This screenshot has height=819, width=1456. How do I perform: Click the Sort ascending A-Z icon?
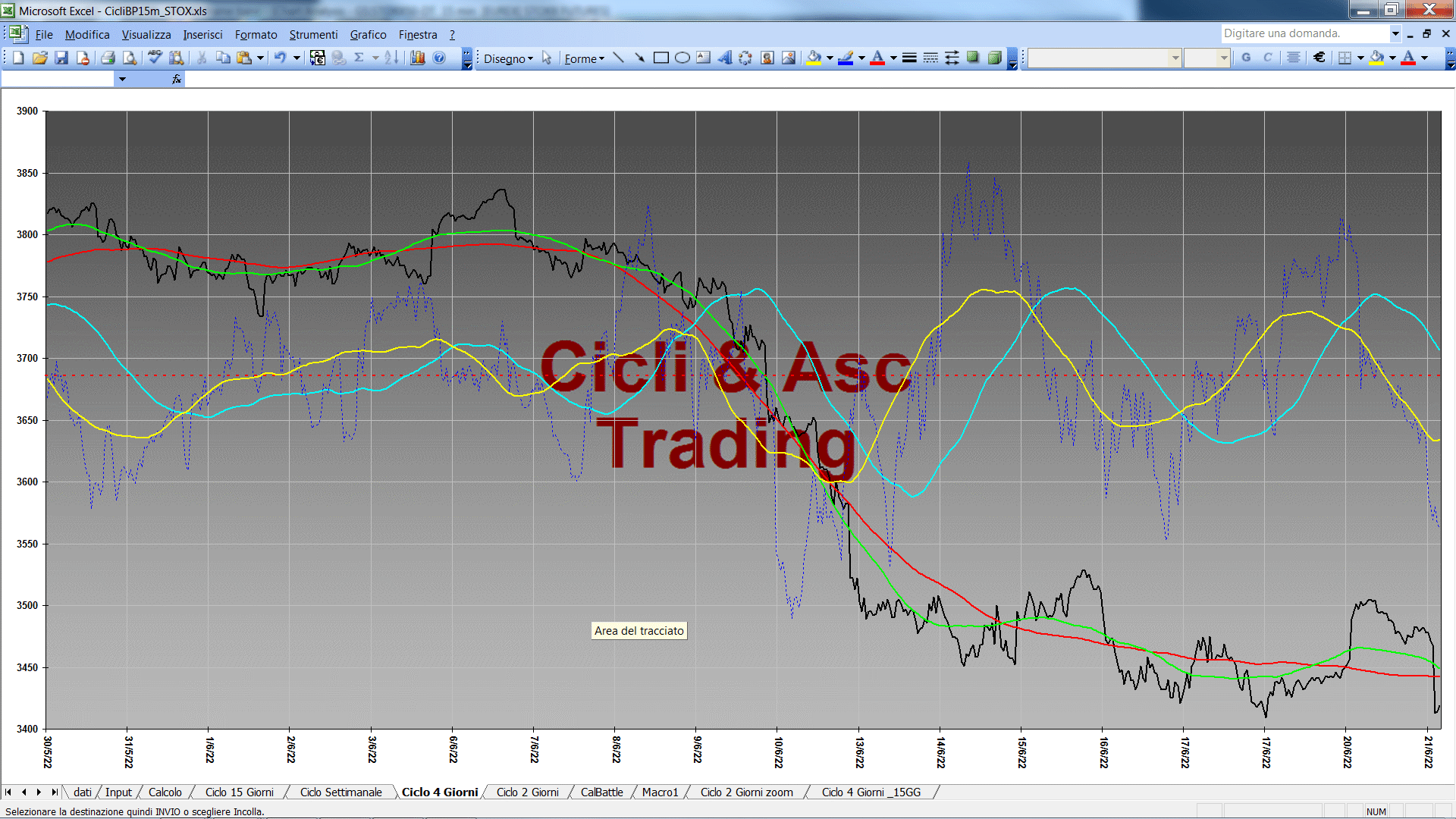point(391,58)
